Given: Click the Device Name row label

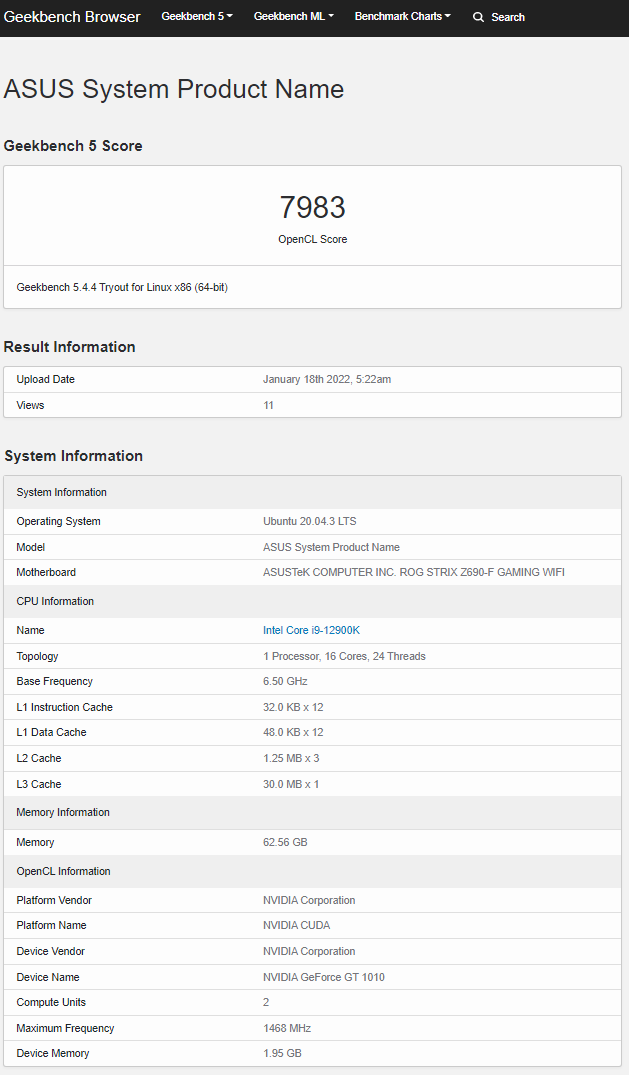Looking at the screenshot, I should 48,977.
